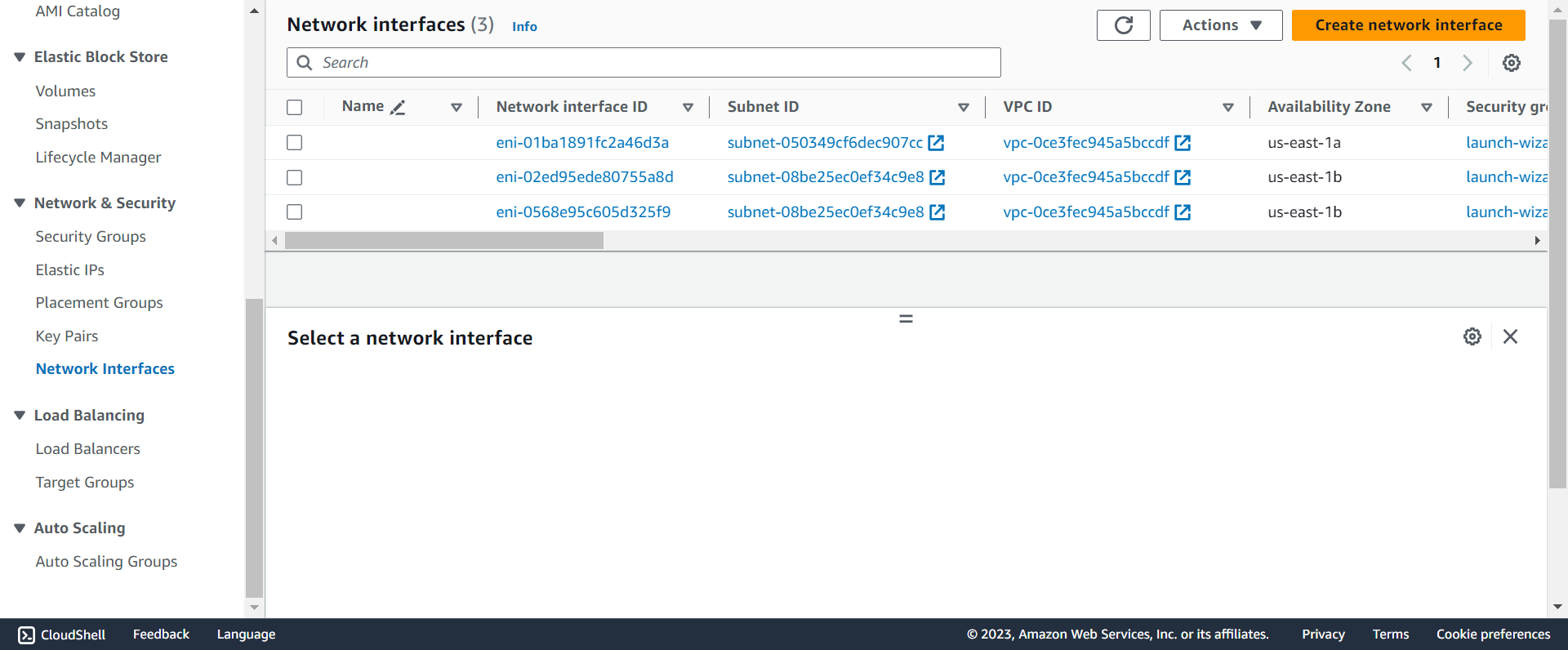
Task: Open external link icon for VPC in eni-01ba1891fc2a46d3a row
Action: pos(1183,143)
